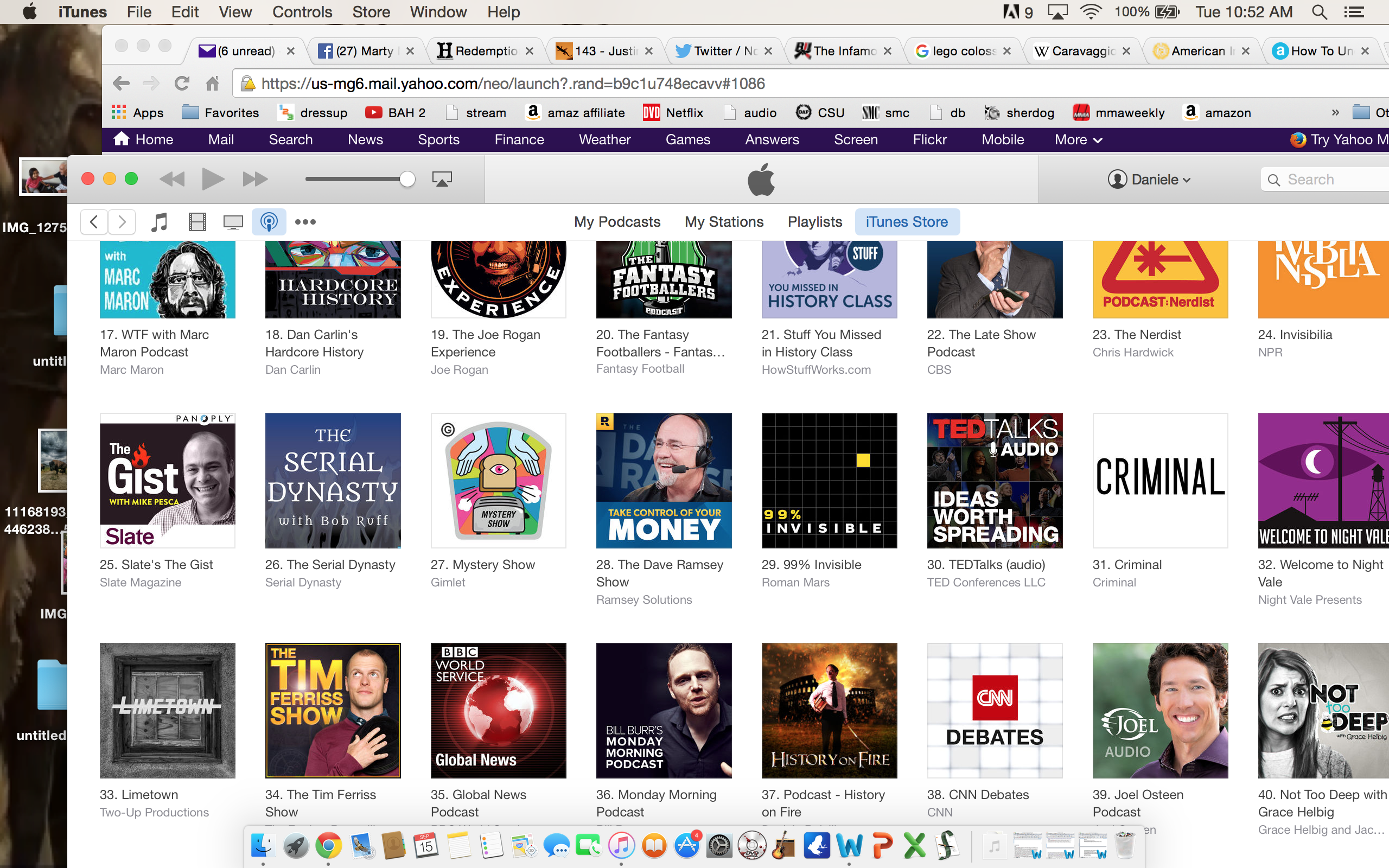The image size is (1389, 868).
Task: Click the Previous track button
Action: 171,180
